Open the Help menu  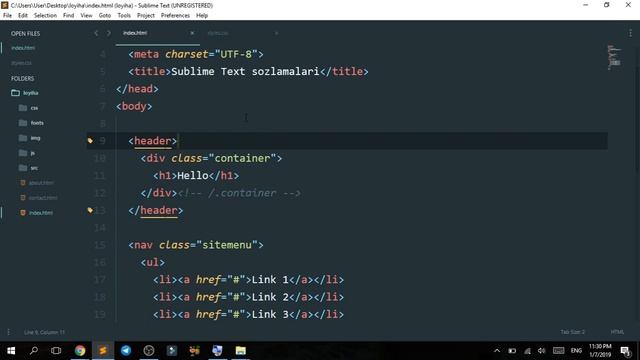pos(202,16)
